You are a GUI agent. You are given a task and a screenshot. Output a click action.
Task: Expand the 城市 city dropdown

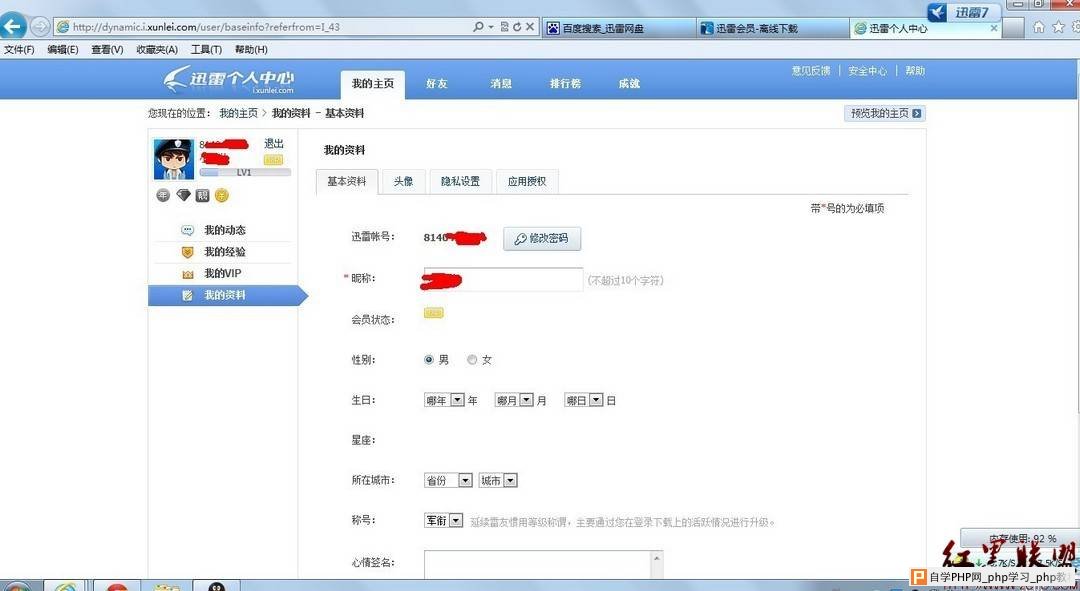498,481
